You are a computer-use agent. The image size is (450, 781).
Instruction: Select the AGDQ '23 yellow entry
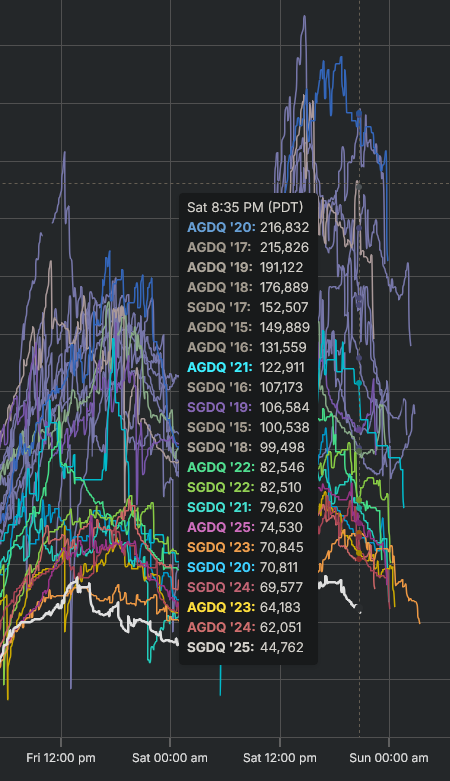[244, 607]
